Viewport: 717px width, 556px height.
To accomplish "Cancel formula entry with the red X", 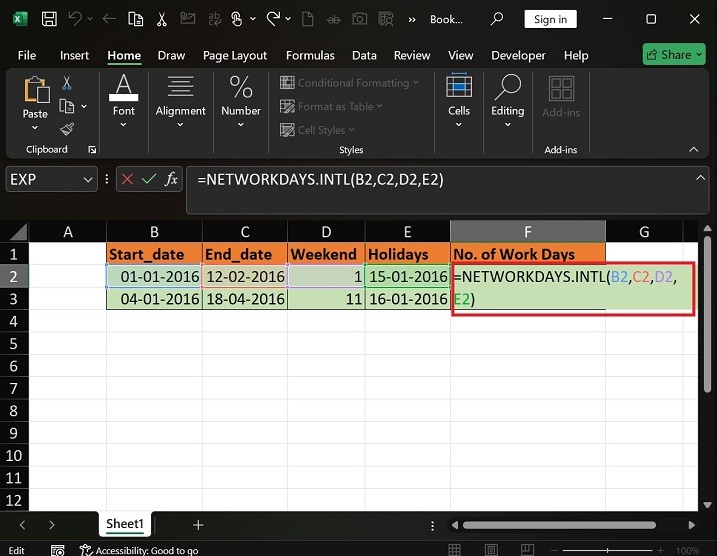I will 127,179.
